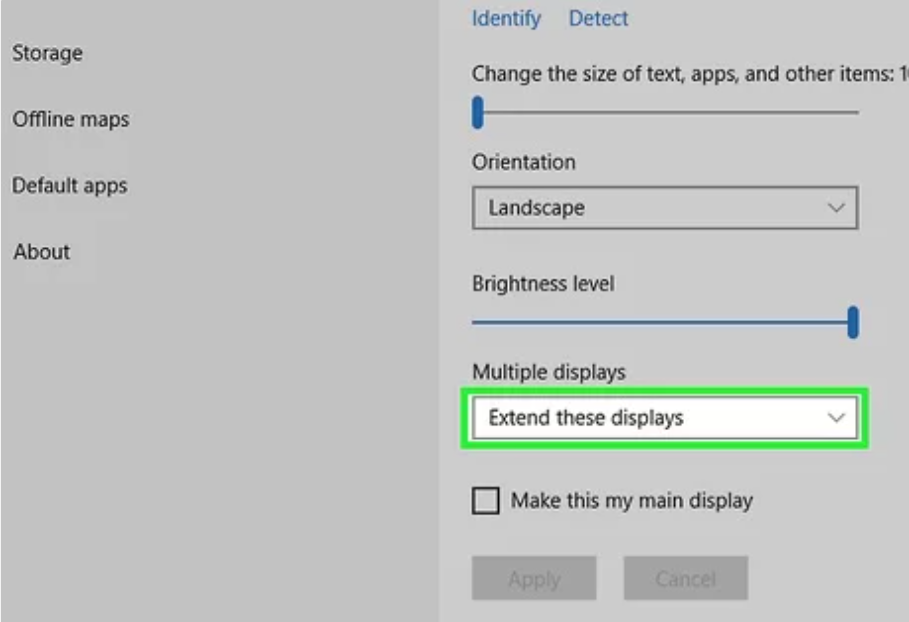Go to Default apps settings
The height and width of the screenshot is (622, 909).
[x=70, y=185]
